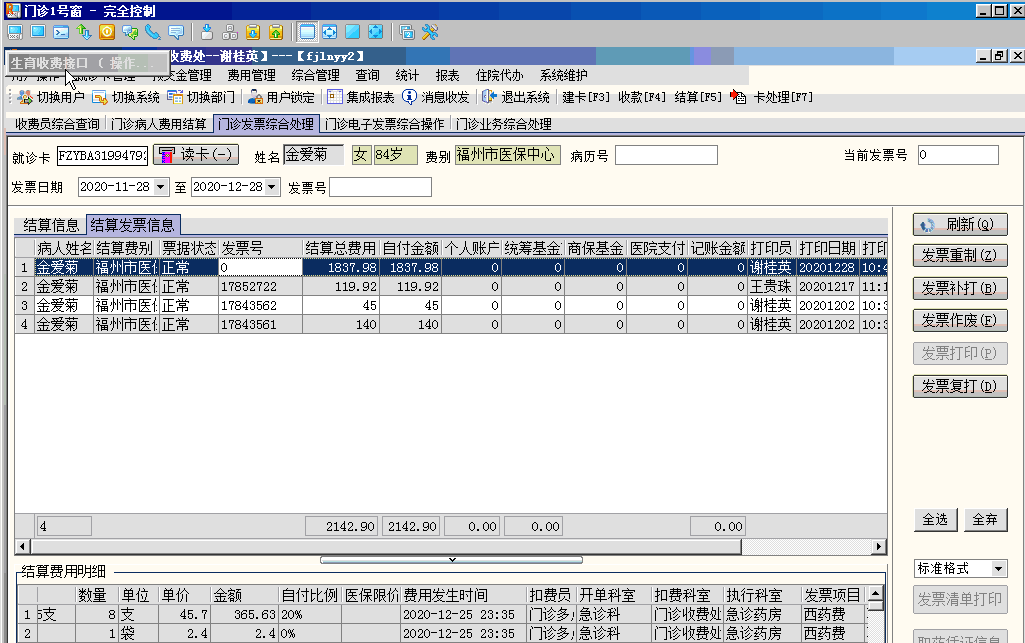This screenshot has width=1025, height=643.
Task: Expand the start date 2020-11-28 dropdown
Action: 161,187
